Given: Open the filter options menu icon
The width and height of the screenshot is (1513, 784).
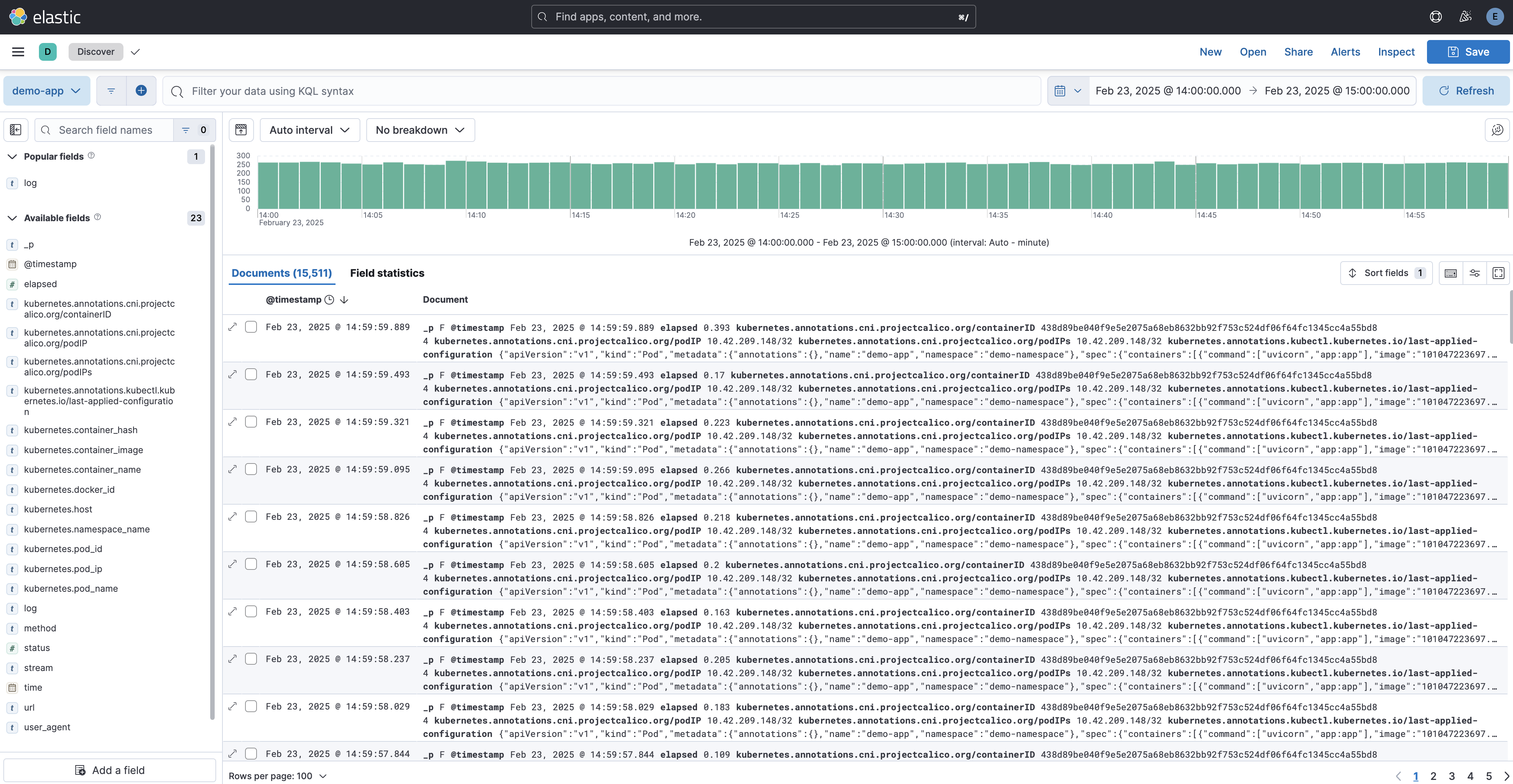Looking at the screenshot, I should click(111, 91).
